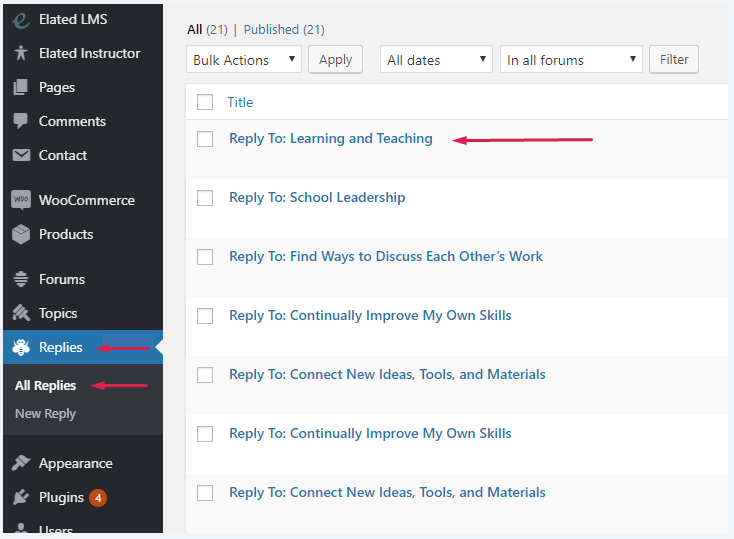Click the Elated Instructor person icon
The image size is (734, 539).
(21, 53)
